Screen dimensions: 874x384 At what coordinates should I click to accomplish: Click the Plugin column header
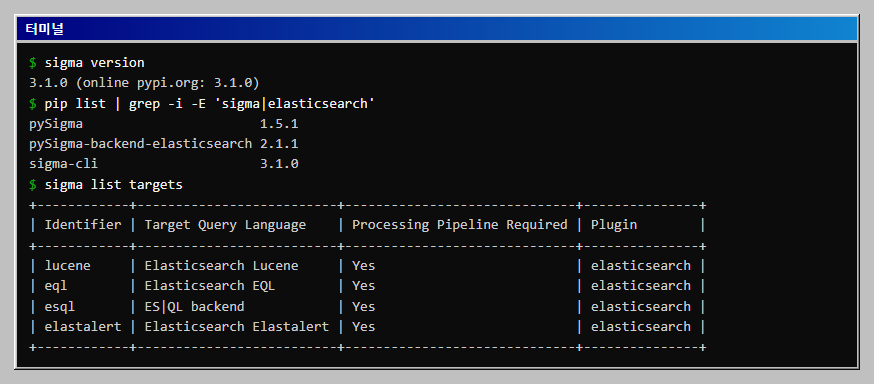(x=614, y=225)
